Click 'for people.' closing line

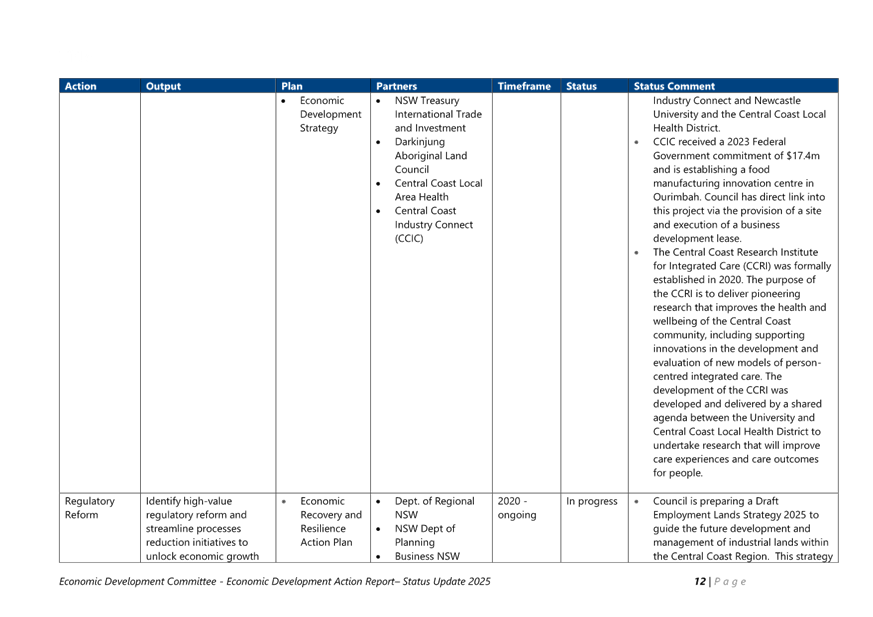pos(678,473)
